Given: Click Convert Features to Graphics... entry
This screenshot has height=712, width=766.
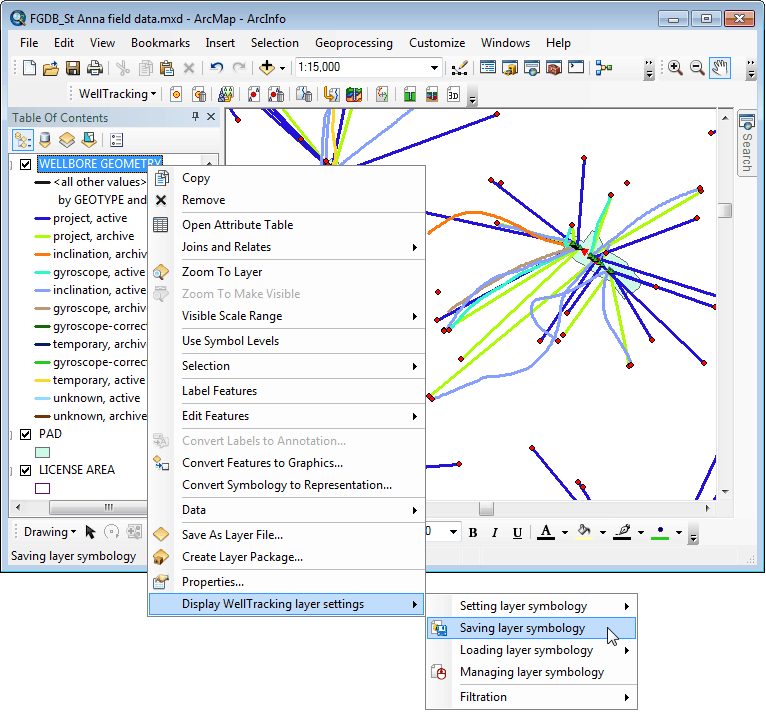Looking at the screenshot, I should pyautogui.click(x=286, y=463).
